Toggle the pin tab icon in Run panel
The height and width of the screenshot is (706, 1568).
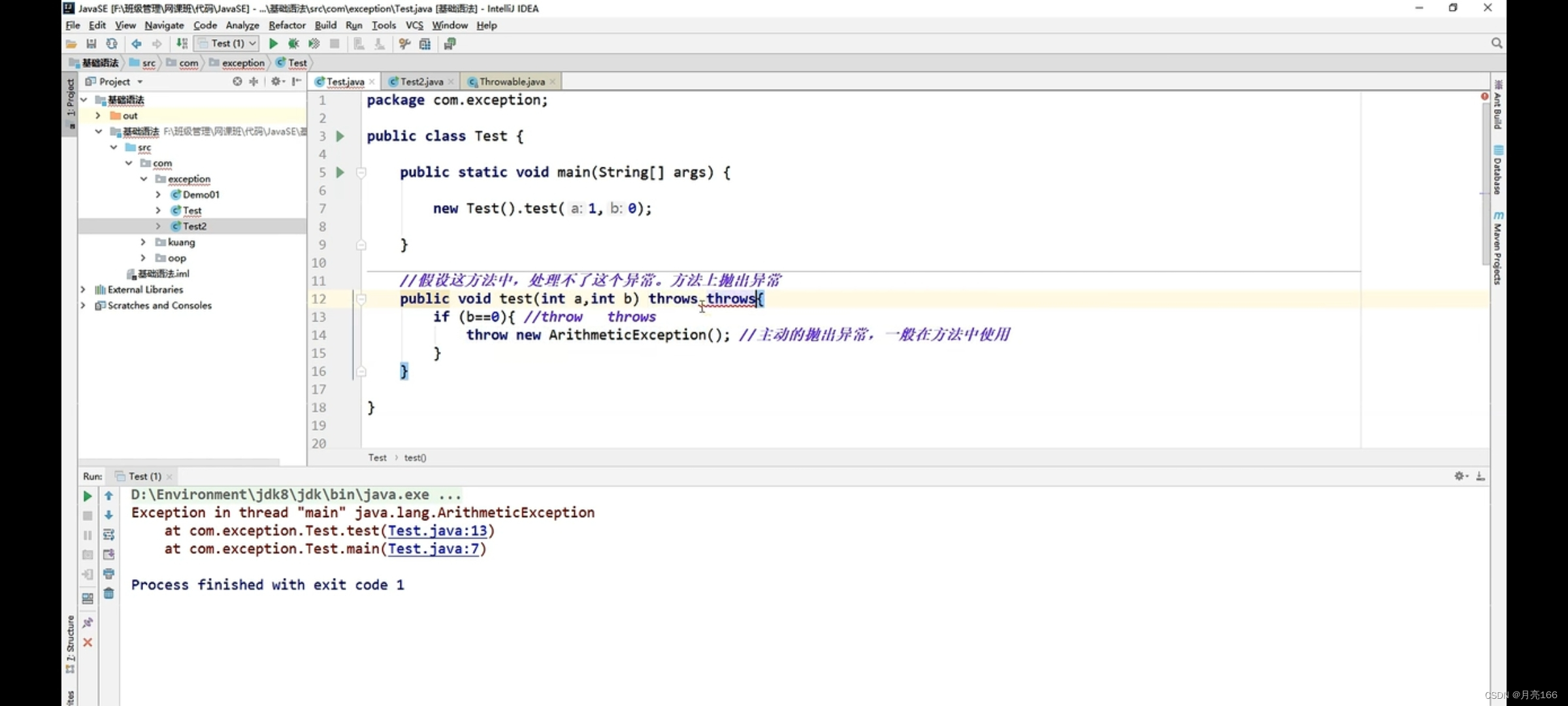88,622
